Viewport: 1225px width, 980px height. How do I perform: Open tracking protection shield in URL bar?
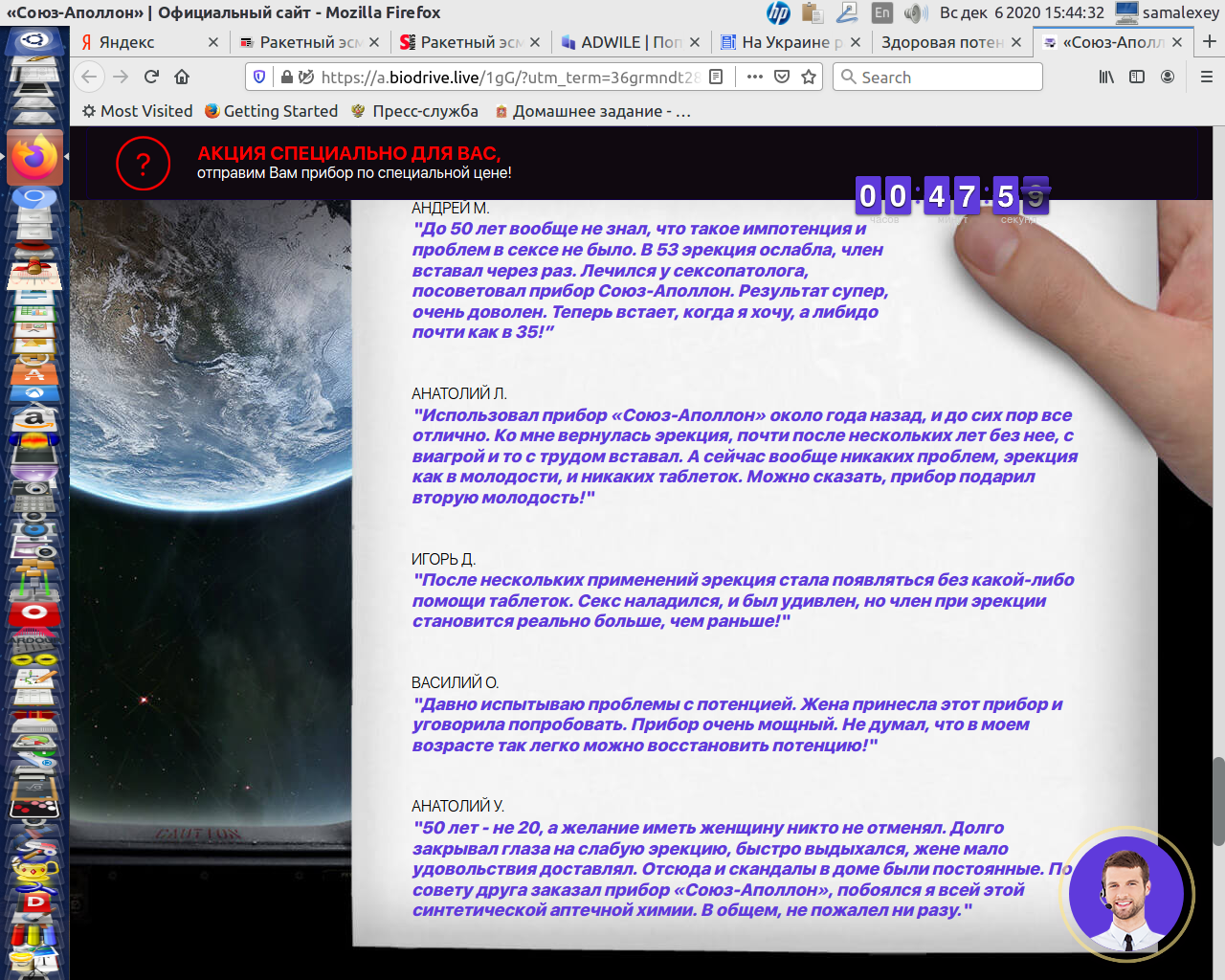(259, 77)
